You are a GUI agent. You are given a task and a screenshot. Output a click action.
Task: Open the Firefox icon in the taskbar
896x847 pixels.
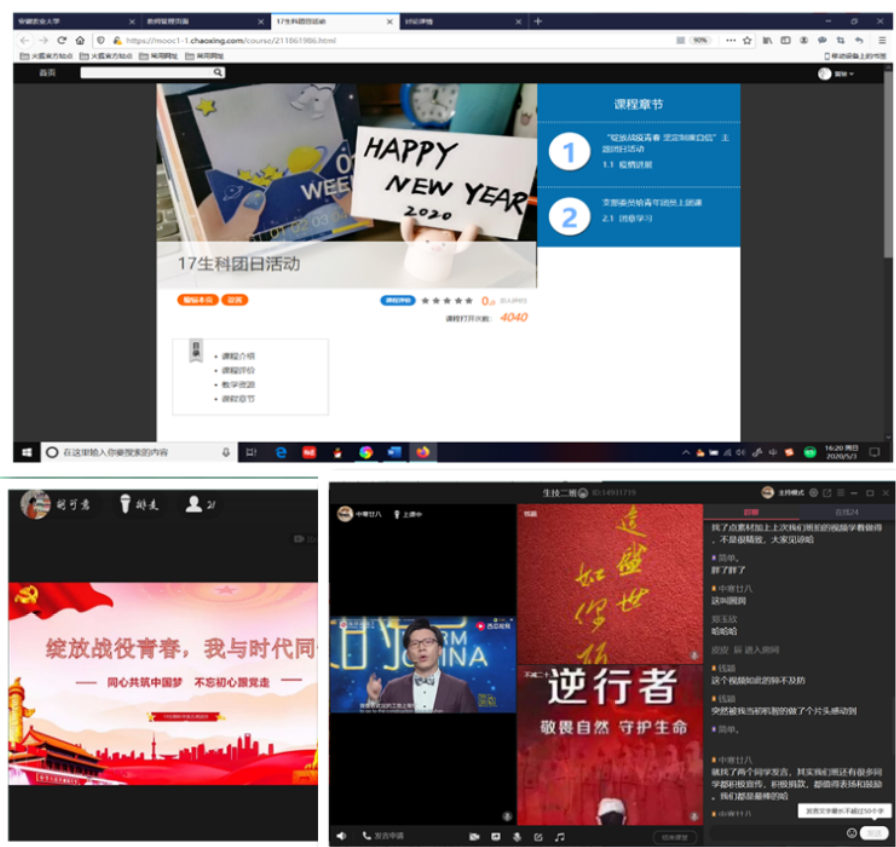pyautogui.click(x=422, y=452)
